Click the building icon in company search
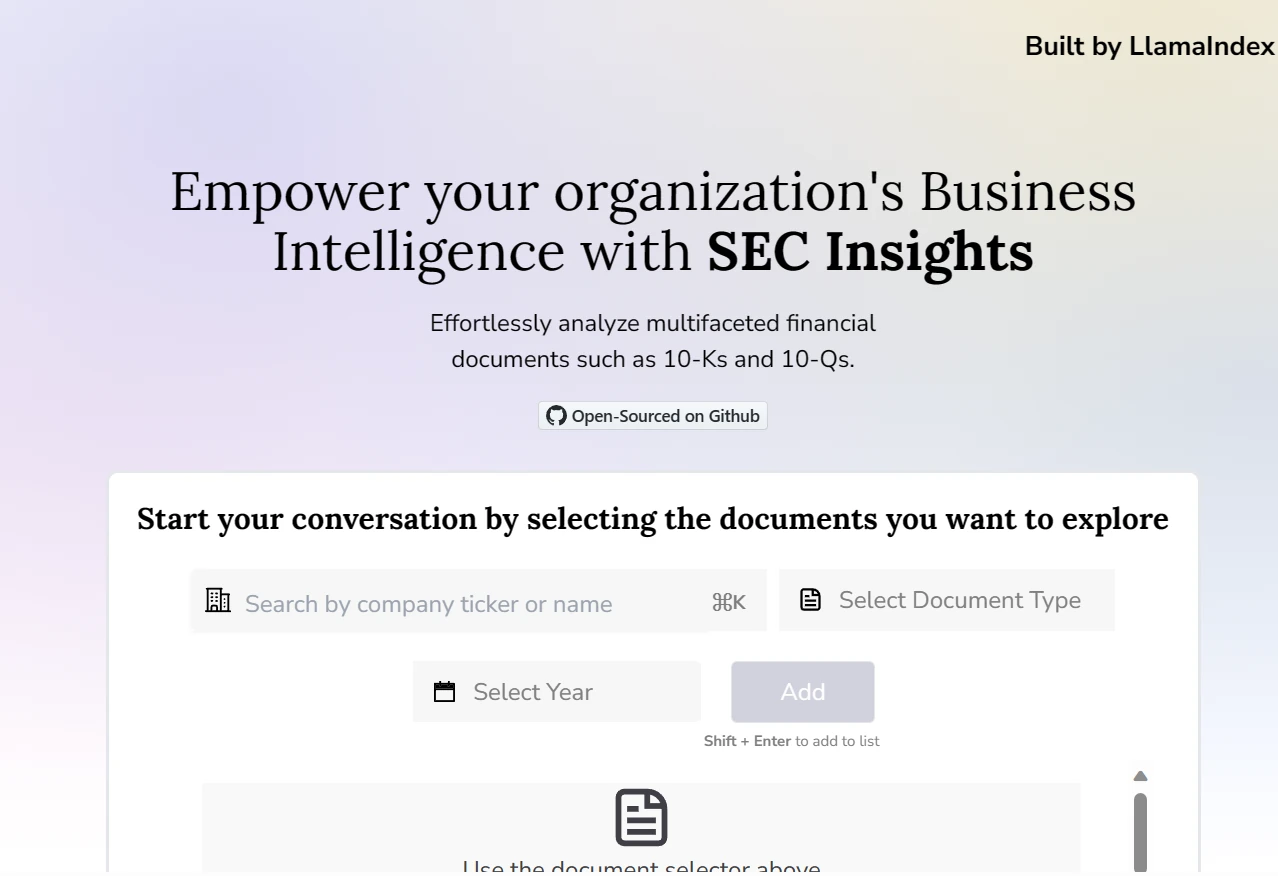Screen dimensions: 1278x876 coord(218,600)
